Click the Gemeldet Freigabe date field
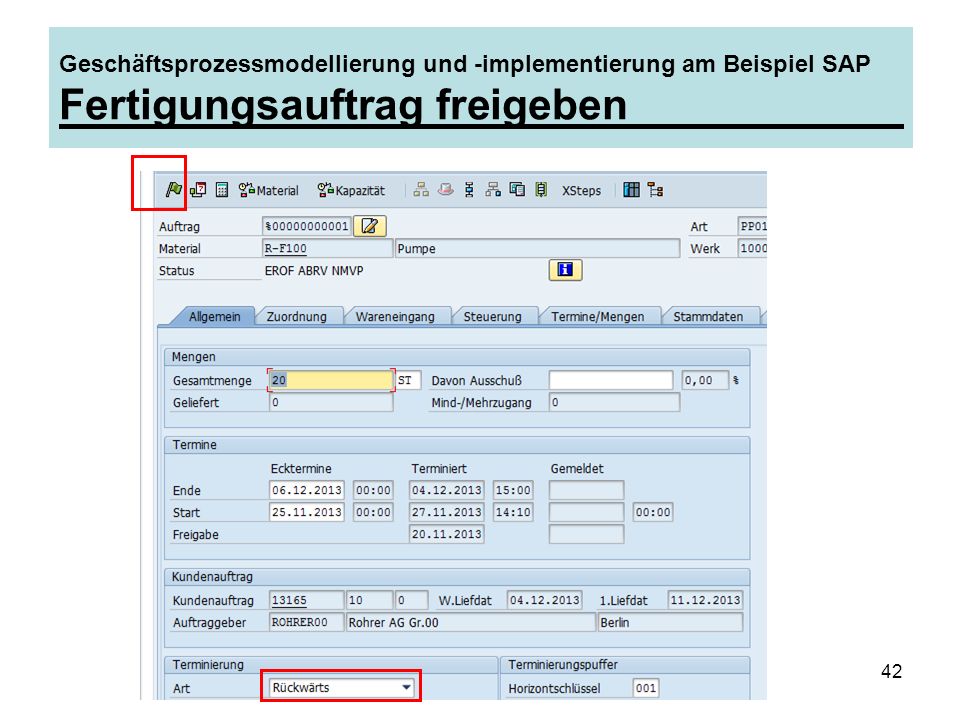Screen dimensions: 960x720 coord(587,534)
